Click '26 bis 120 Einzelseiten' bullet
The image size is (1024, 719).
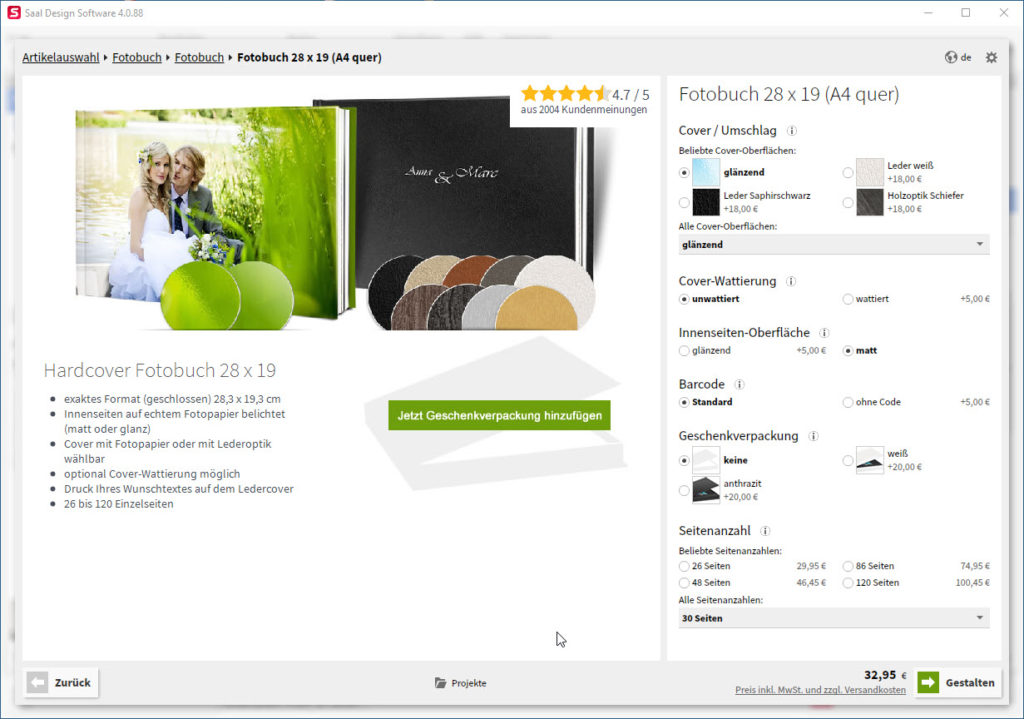[119, 504]
